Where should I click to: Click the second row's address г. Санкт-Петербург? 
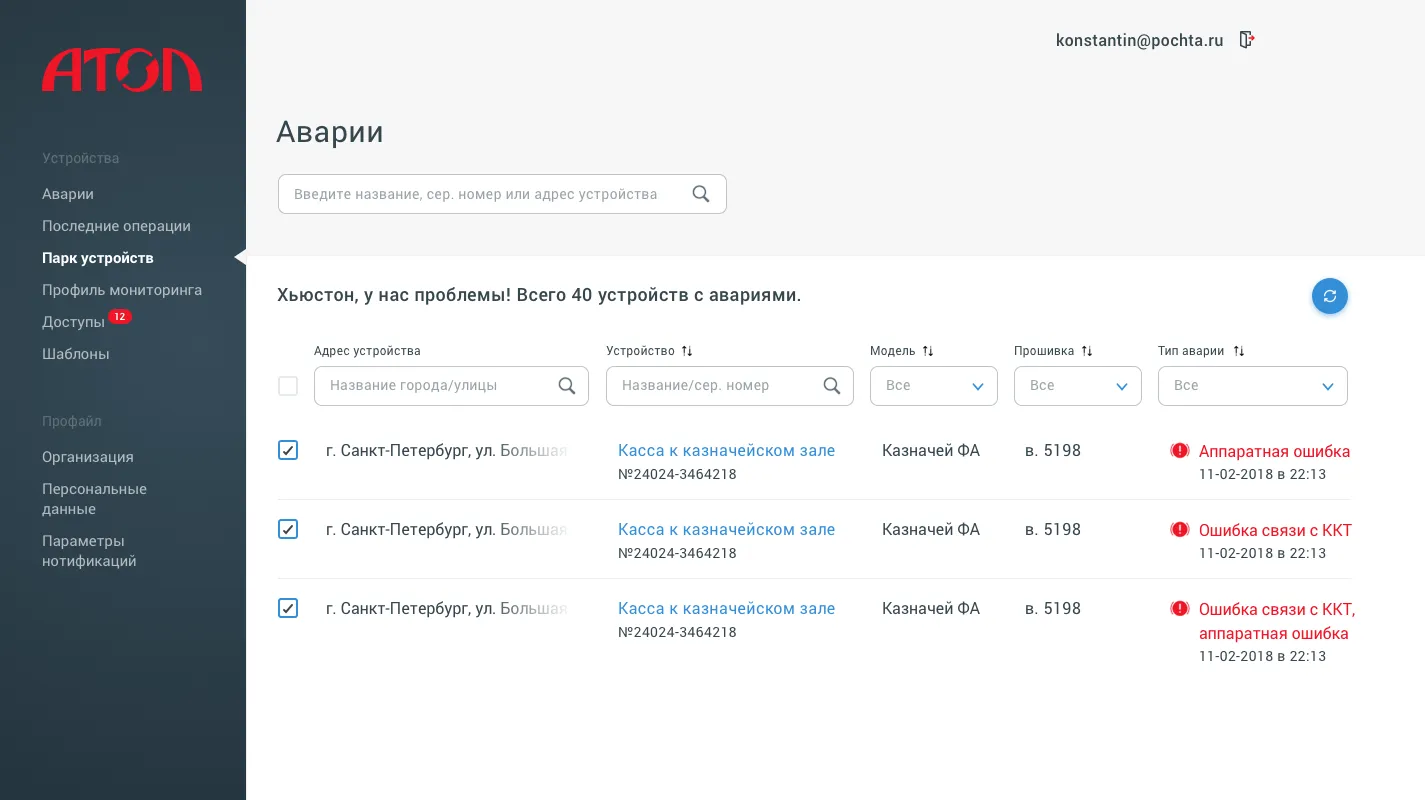[x=446, y=530]
